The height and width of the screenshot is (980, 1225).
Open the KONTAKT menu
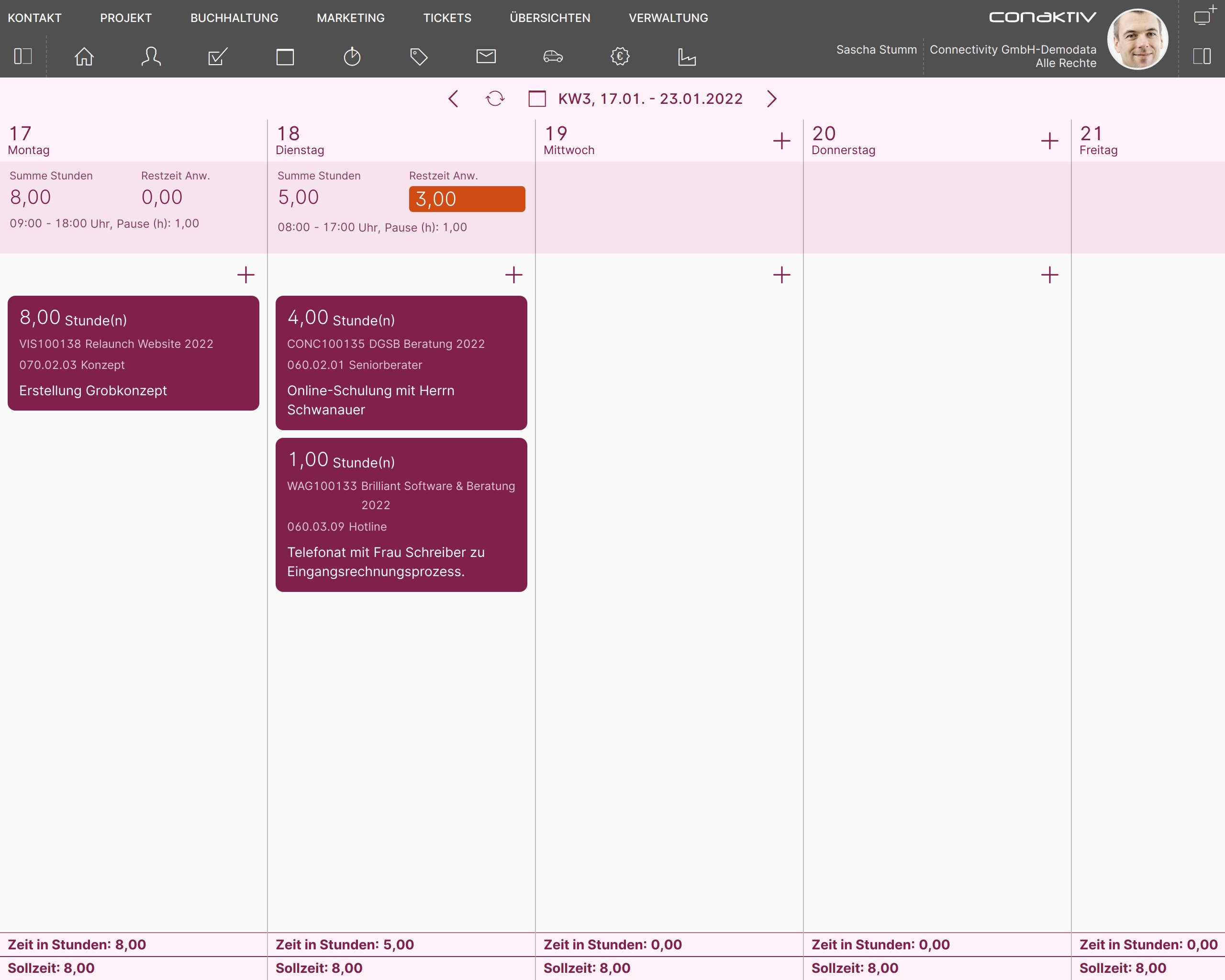34,18
